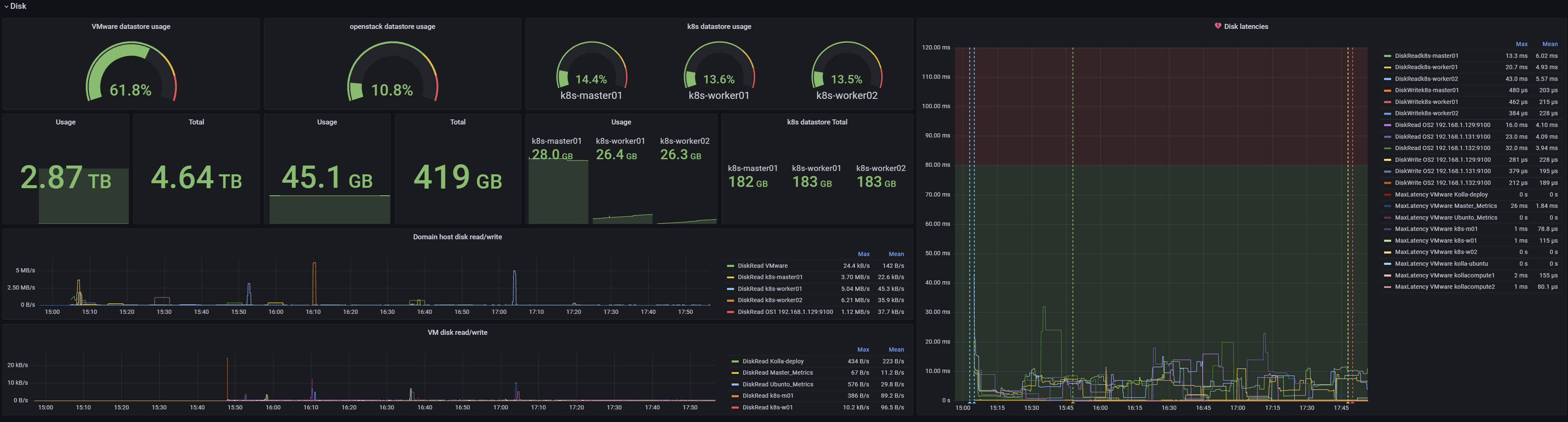The height and width of the screenshot is (422, 1568).
Task: Open color swatch for DiskWrite OS2 192.168.1.132:9100
Action: (x=1387, y=183)
